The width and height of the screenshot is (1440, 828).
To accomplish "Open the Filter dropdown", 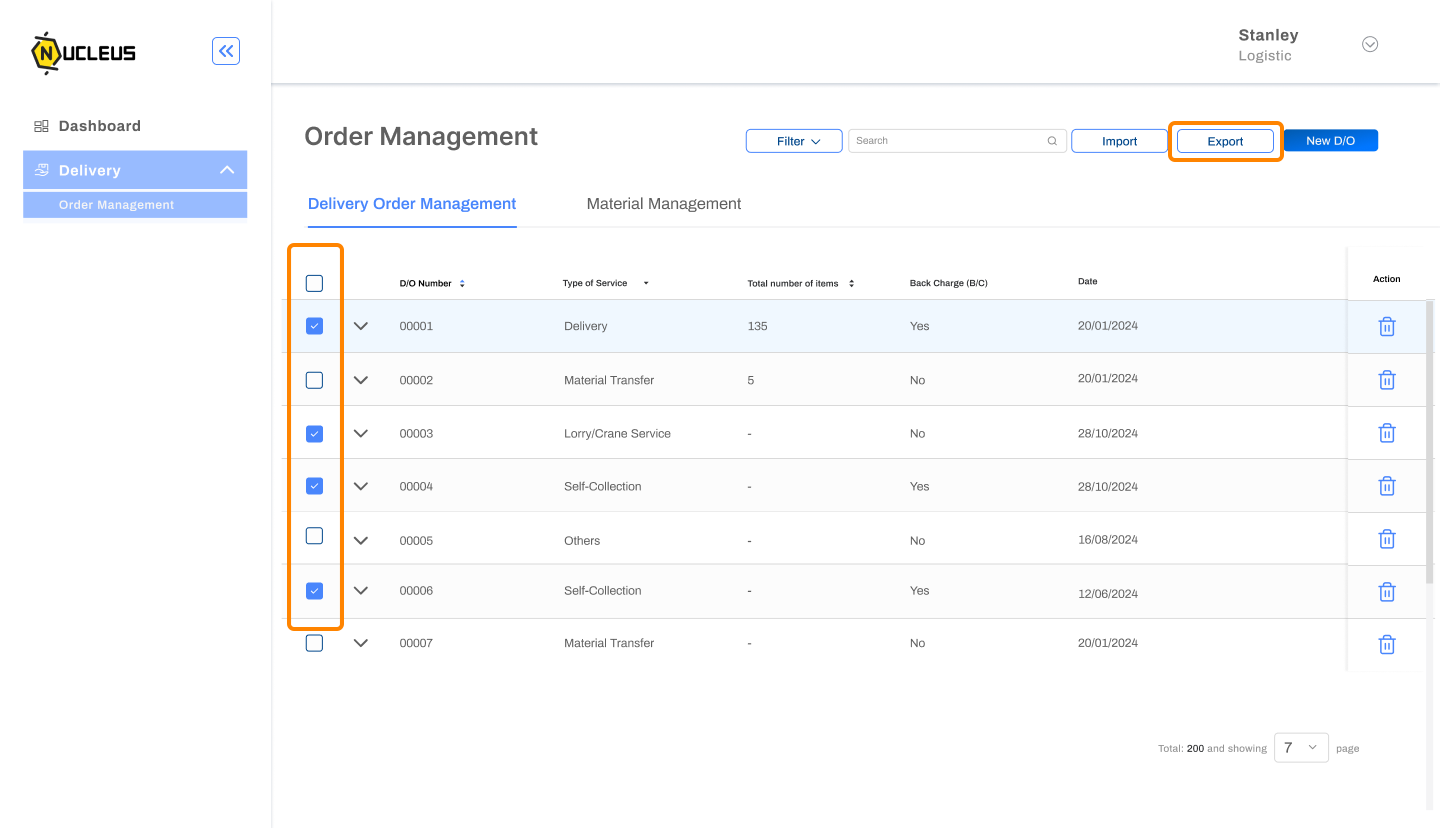I will coord(794,141).
